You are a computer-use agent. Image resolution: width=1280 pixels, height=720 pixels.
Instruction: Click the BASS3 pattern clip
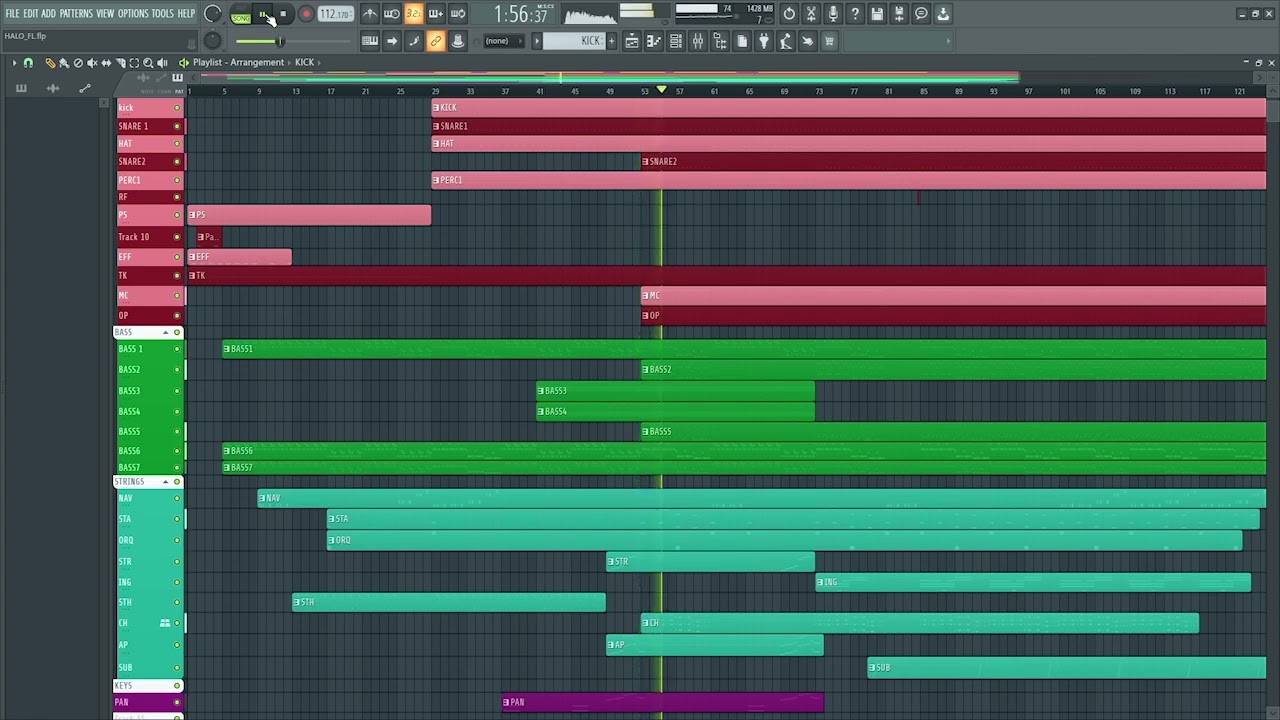coord(676,391)
